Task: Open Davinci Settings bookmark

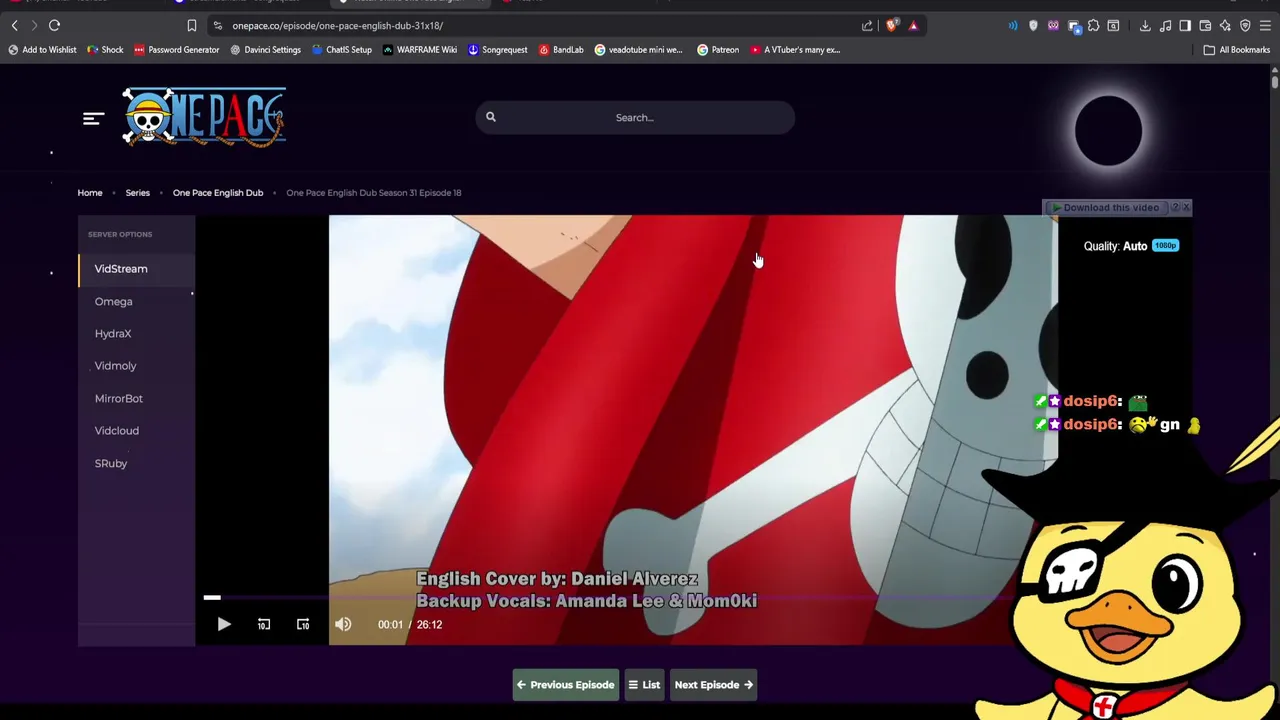Action: click(265, 49)
